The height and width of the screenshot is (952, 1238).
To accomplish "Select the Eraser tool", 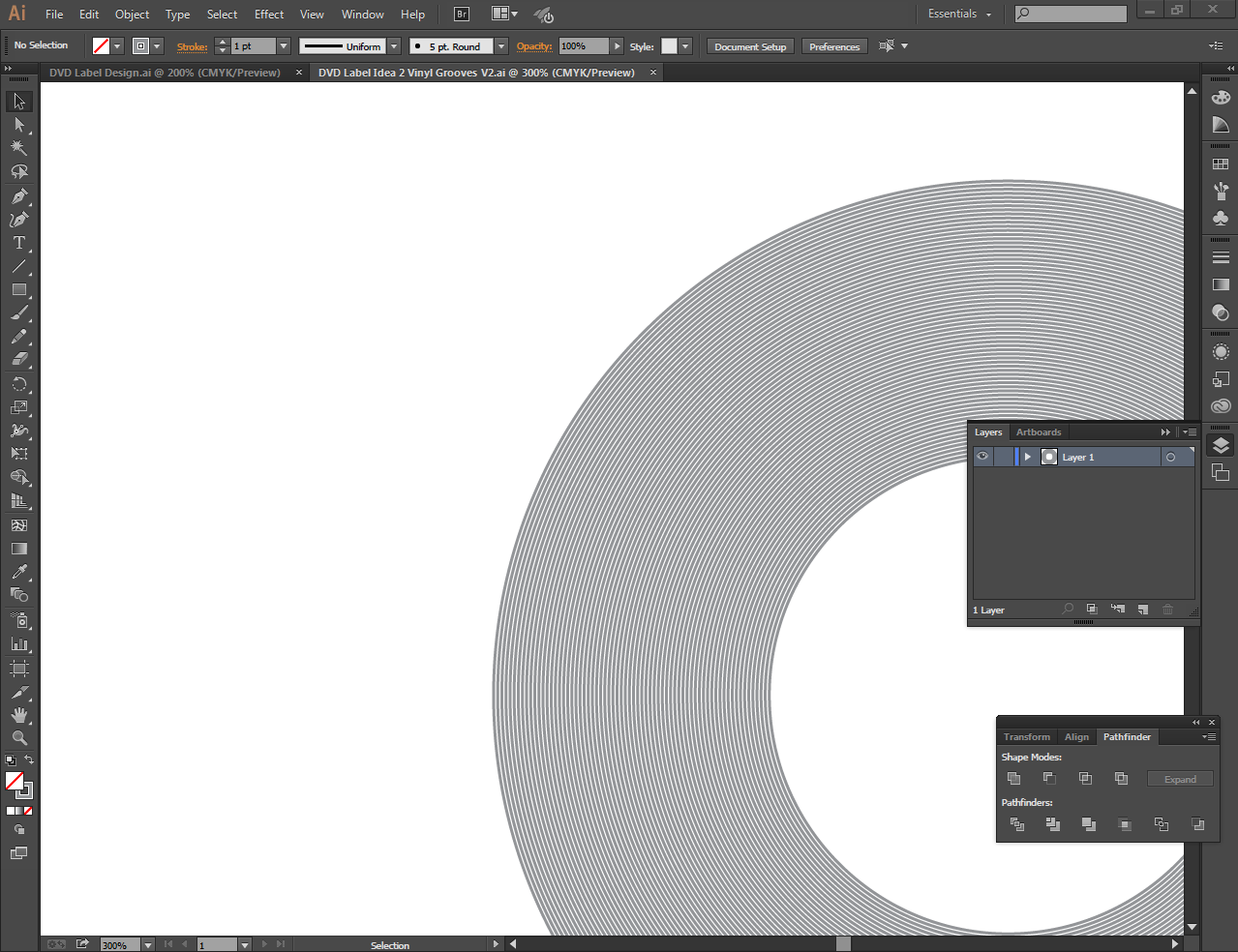I will [x=19, y=360].
